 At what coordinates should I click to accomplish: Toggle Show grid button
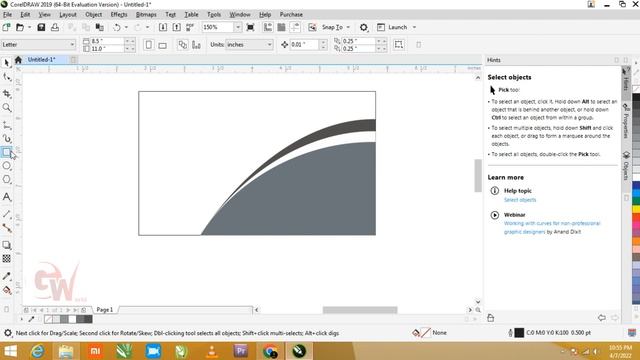281,27
